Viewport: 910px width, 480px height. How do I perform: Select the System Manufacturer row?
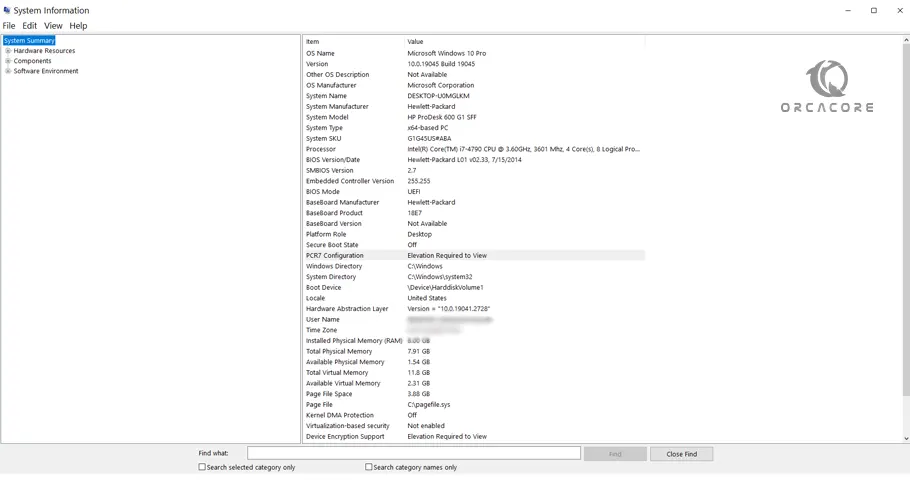point(474,106)
